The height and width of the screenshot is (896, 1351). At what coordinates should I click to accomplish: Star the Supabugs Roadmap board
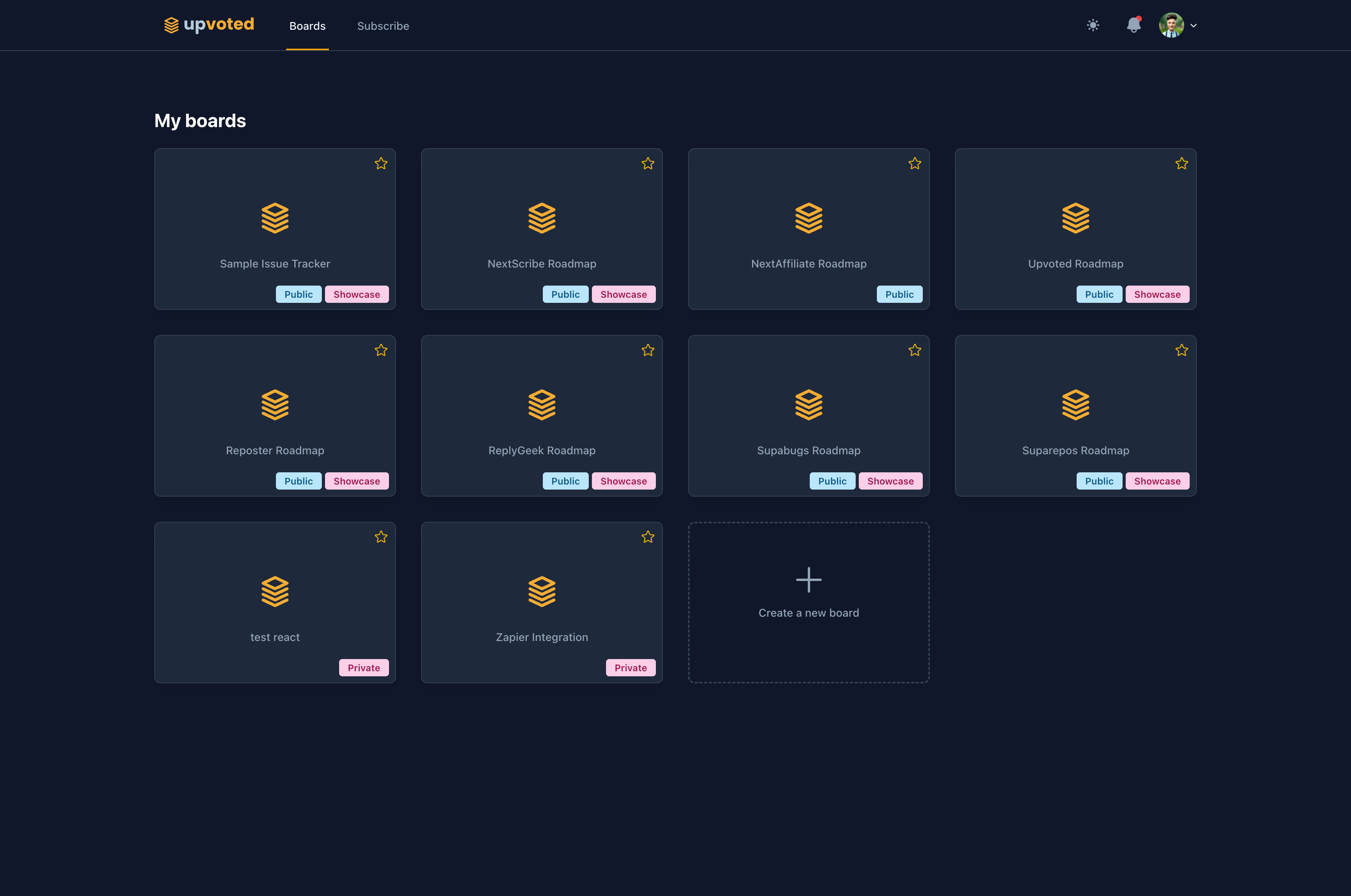tap(914, 350)
